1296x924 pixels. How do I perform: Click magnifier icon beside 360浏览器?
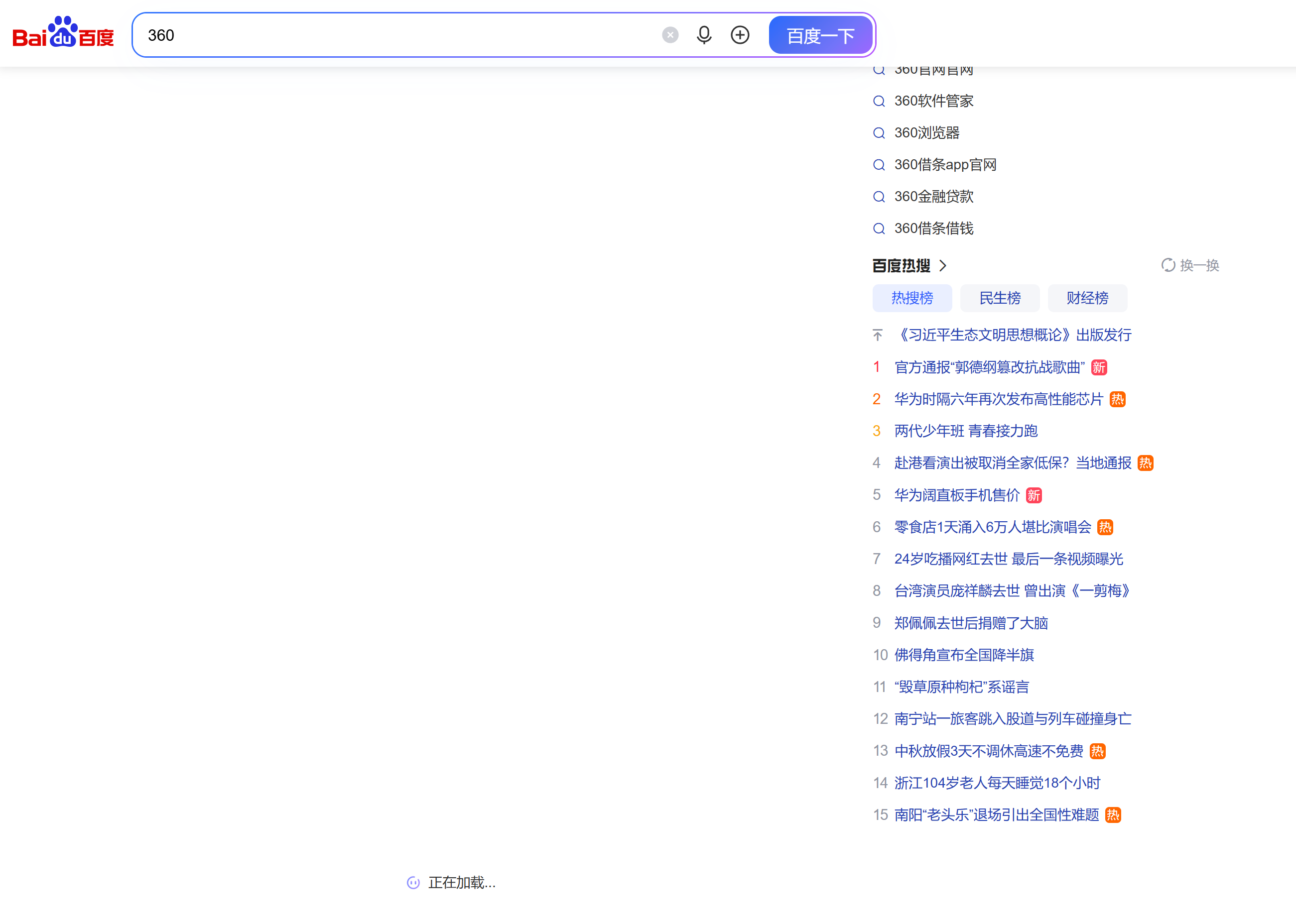pos(879,133)
